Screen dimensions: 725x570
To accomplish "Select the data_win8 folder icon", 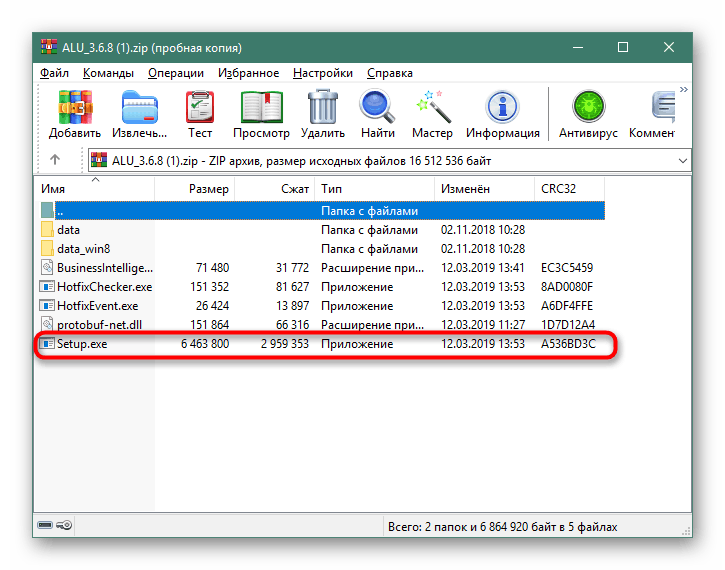I will 47,248.
